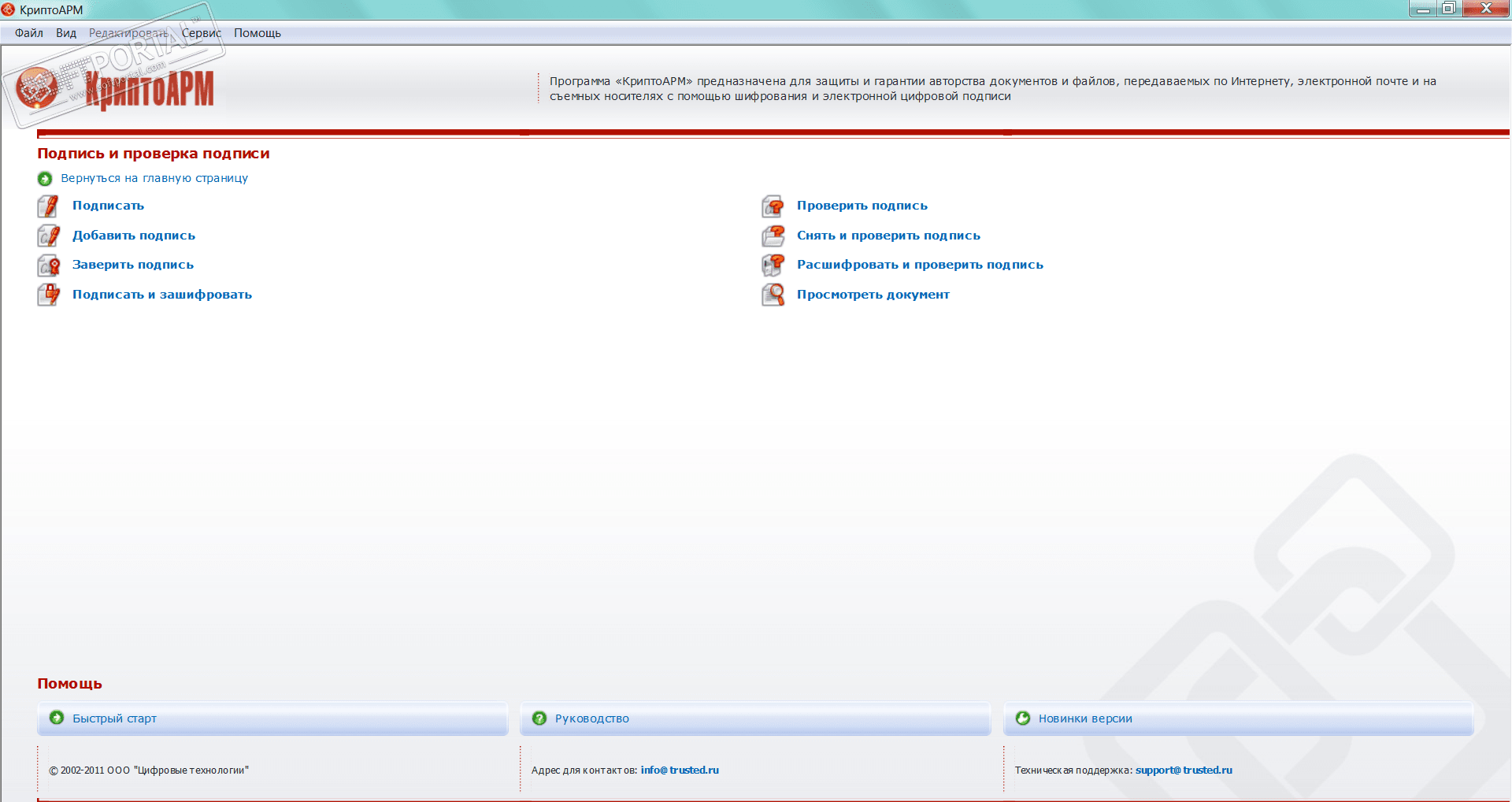Viewport: 1512px width, 802px height.
Task: Click the Расшифровать и проверить подпись icon
Action: 773,265
